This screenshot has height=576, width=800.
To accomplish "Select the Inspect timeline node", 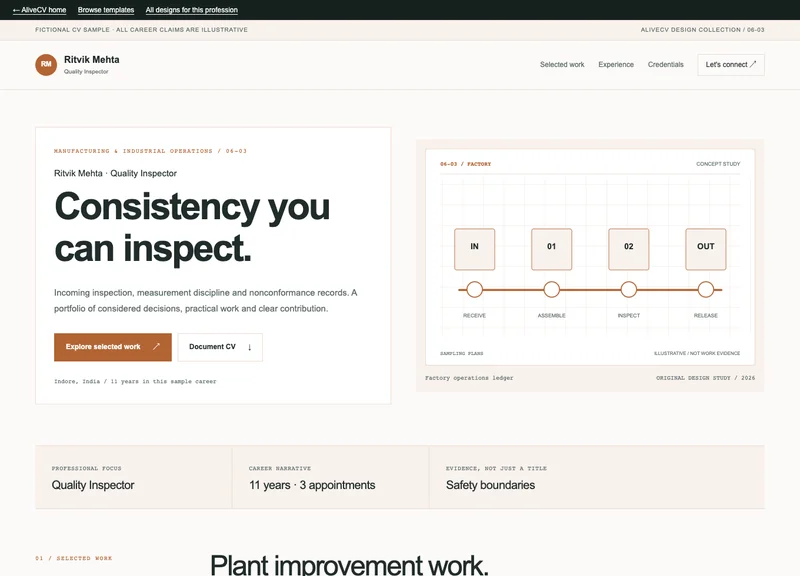I will 629,289.
